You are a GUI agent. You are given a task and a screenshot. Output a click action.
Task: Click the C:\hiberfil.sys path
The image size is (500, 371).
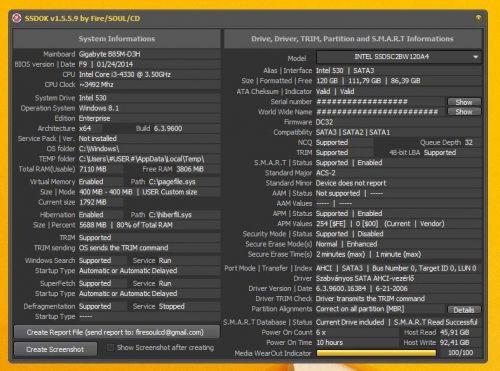170,215
